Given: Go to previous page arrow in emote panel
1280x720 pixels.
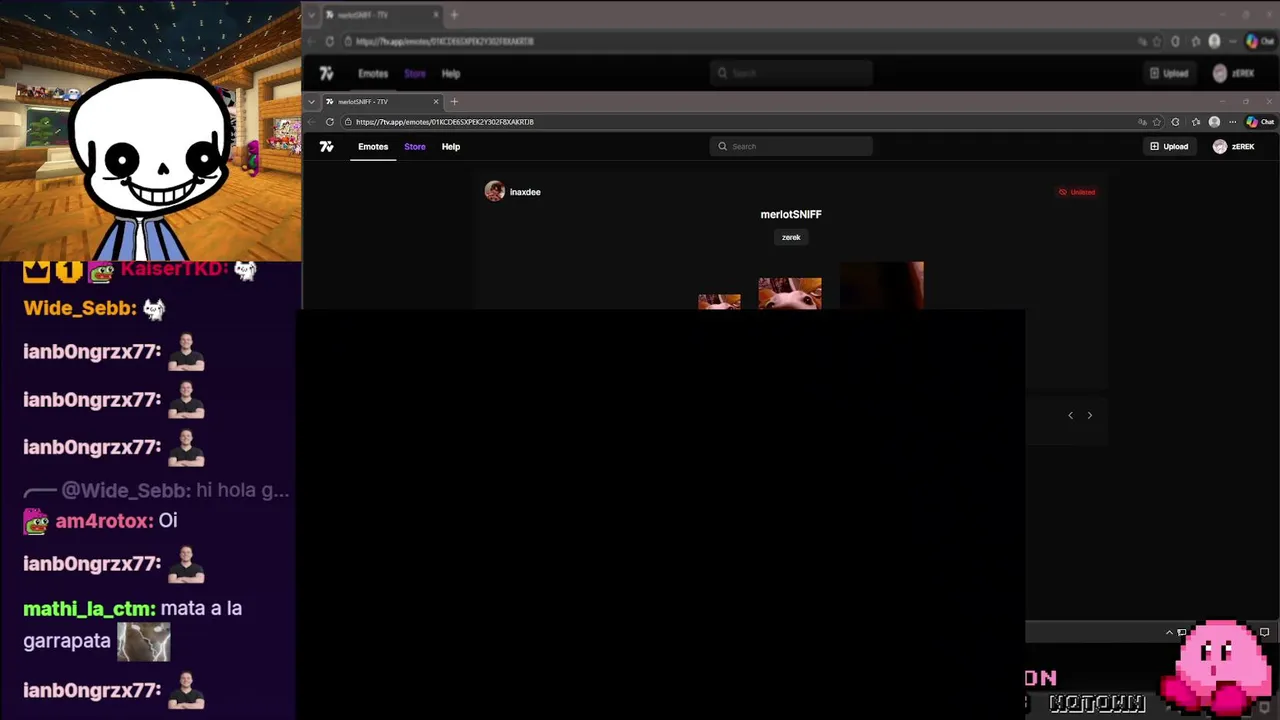Looking at the screenshot, I should click(1070, 415).
